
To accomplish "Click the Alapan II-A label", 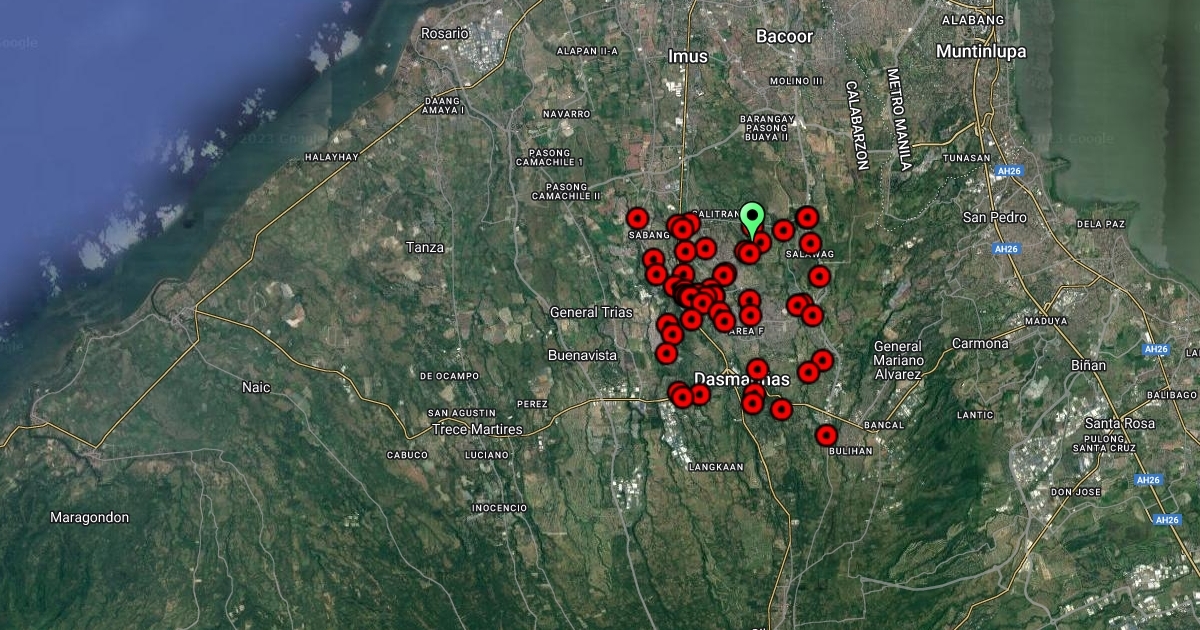I will coord(587,50).
